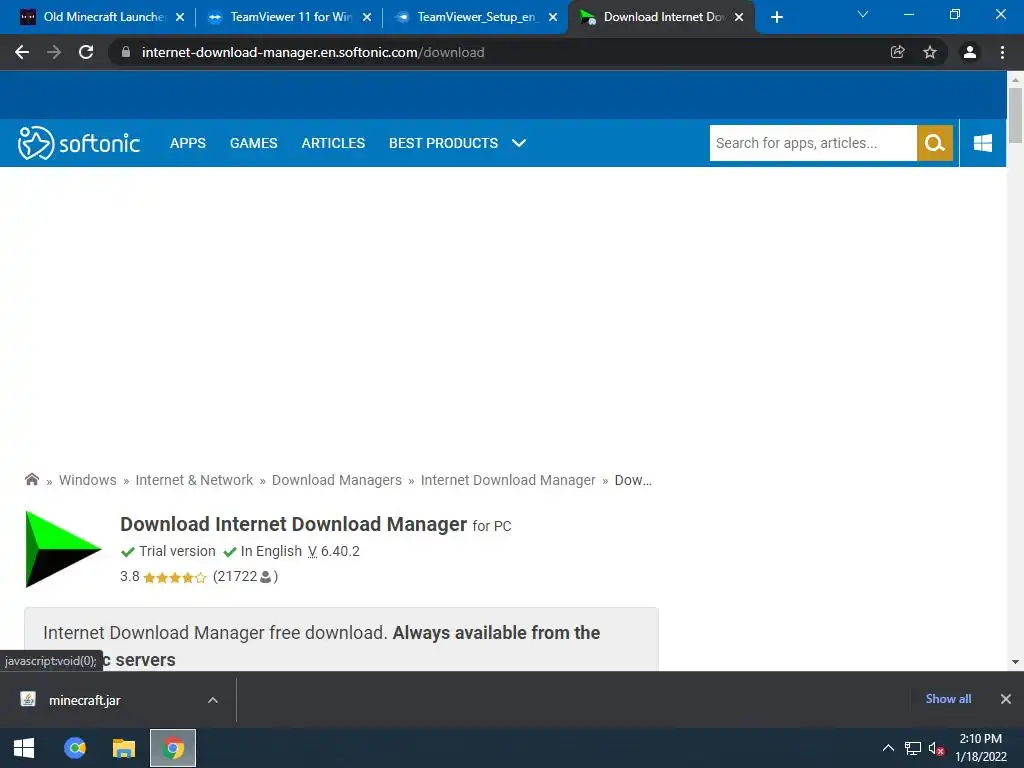Click the padlock site info icon
Viewport: 1024px width, 768px height.
coord(126,52)
